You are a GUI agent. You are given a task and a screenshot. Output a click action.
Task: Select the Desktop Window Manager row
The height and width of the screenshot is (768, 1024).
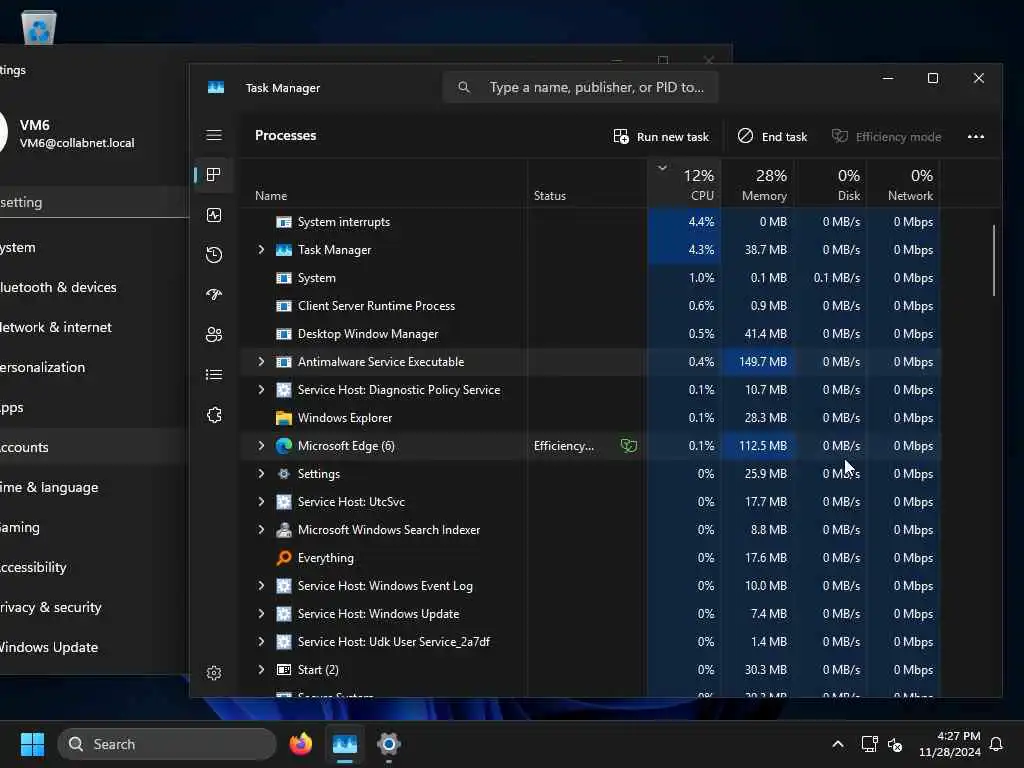point(590,334)
